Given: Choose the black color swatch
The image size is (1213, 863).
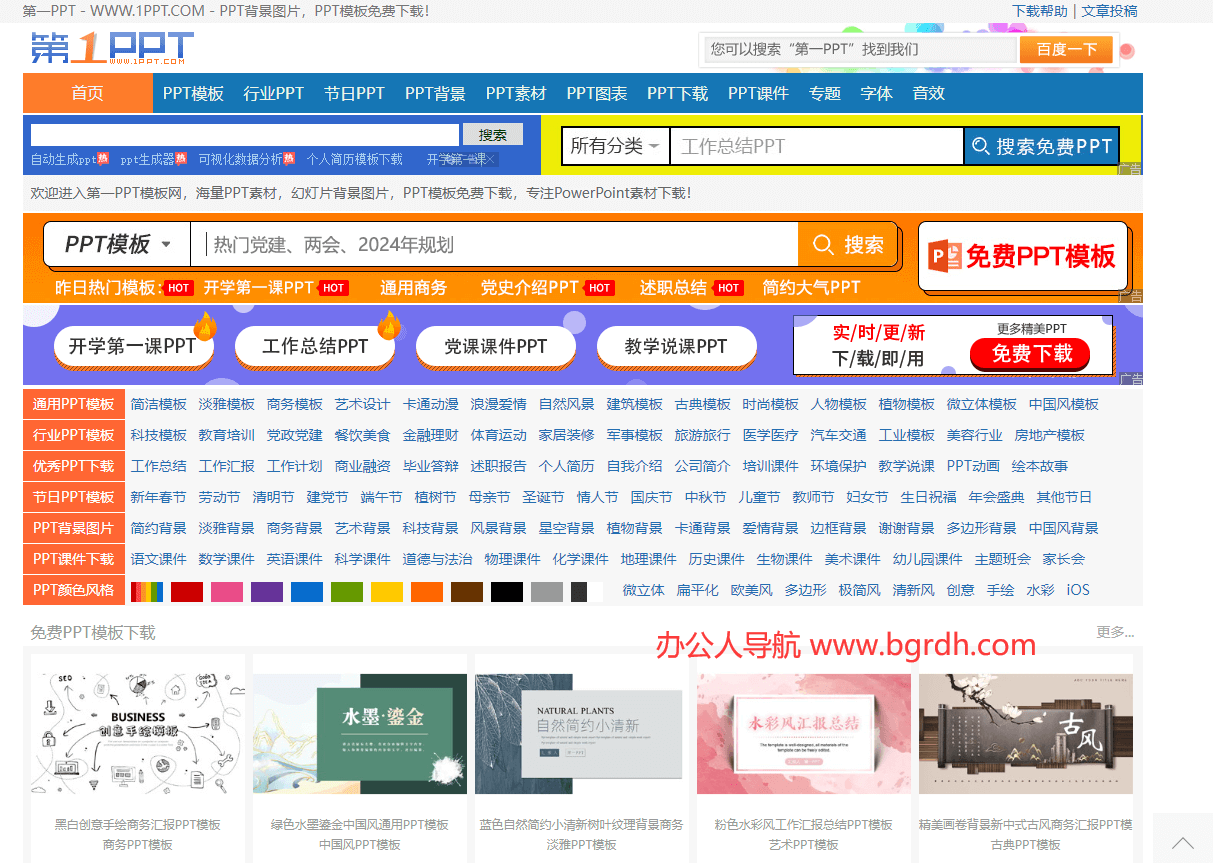Looking at the screenshot, I should click(506, 591).
